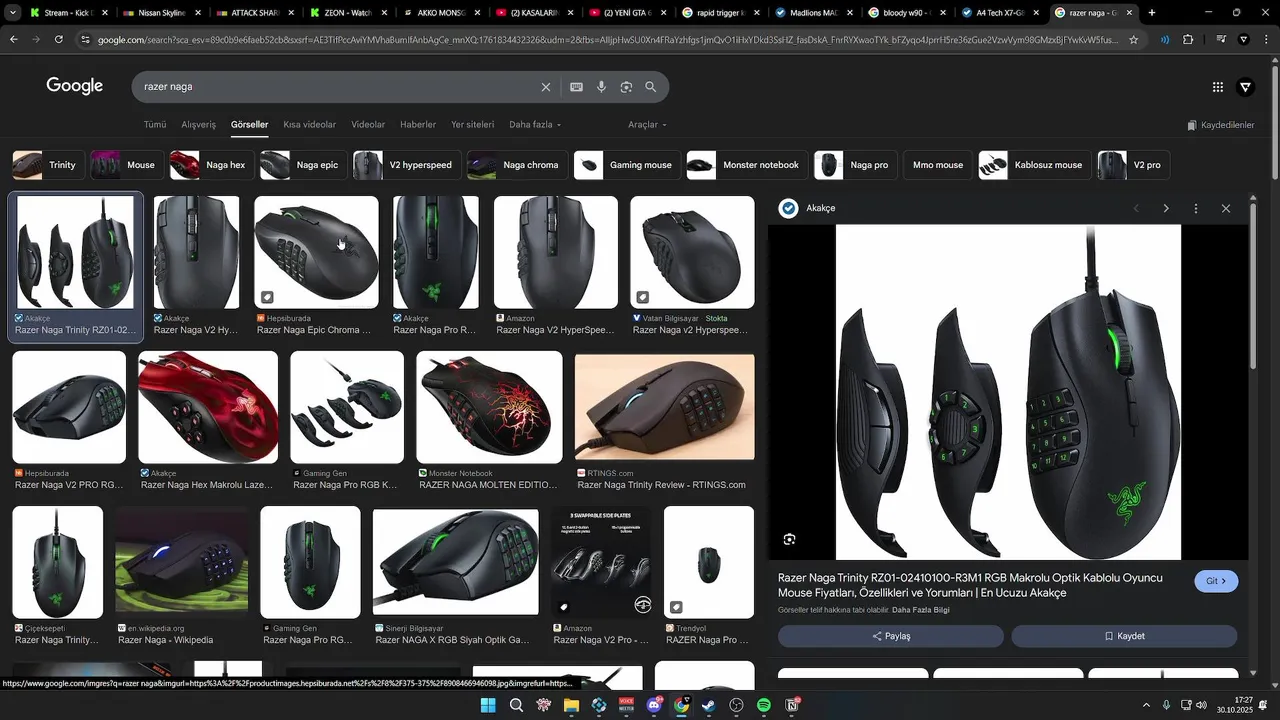Go to the next image in preview panel

1165,208
